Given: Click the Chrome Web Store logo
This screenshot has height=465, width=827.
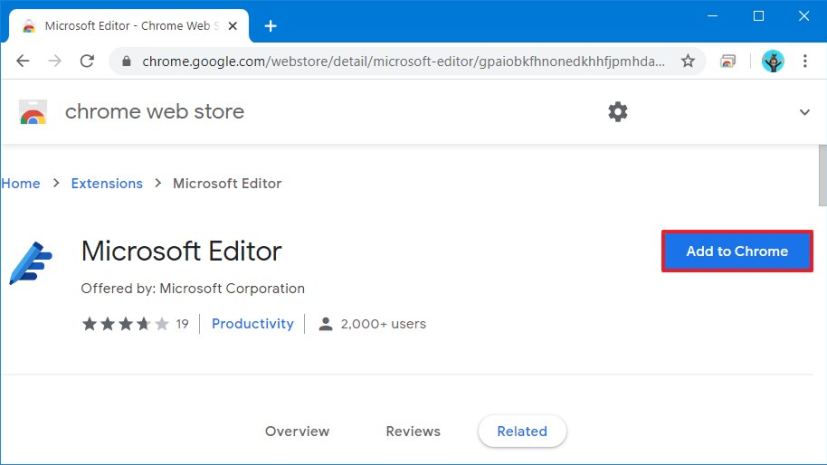Looking at the screenshot, I should tap(33, 112).
